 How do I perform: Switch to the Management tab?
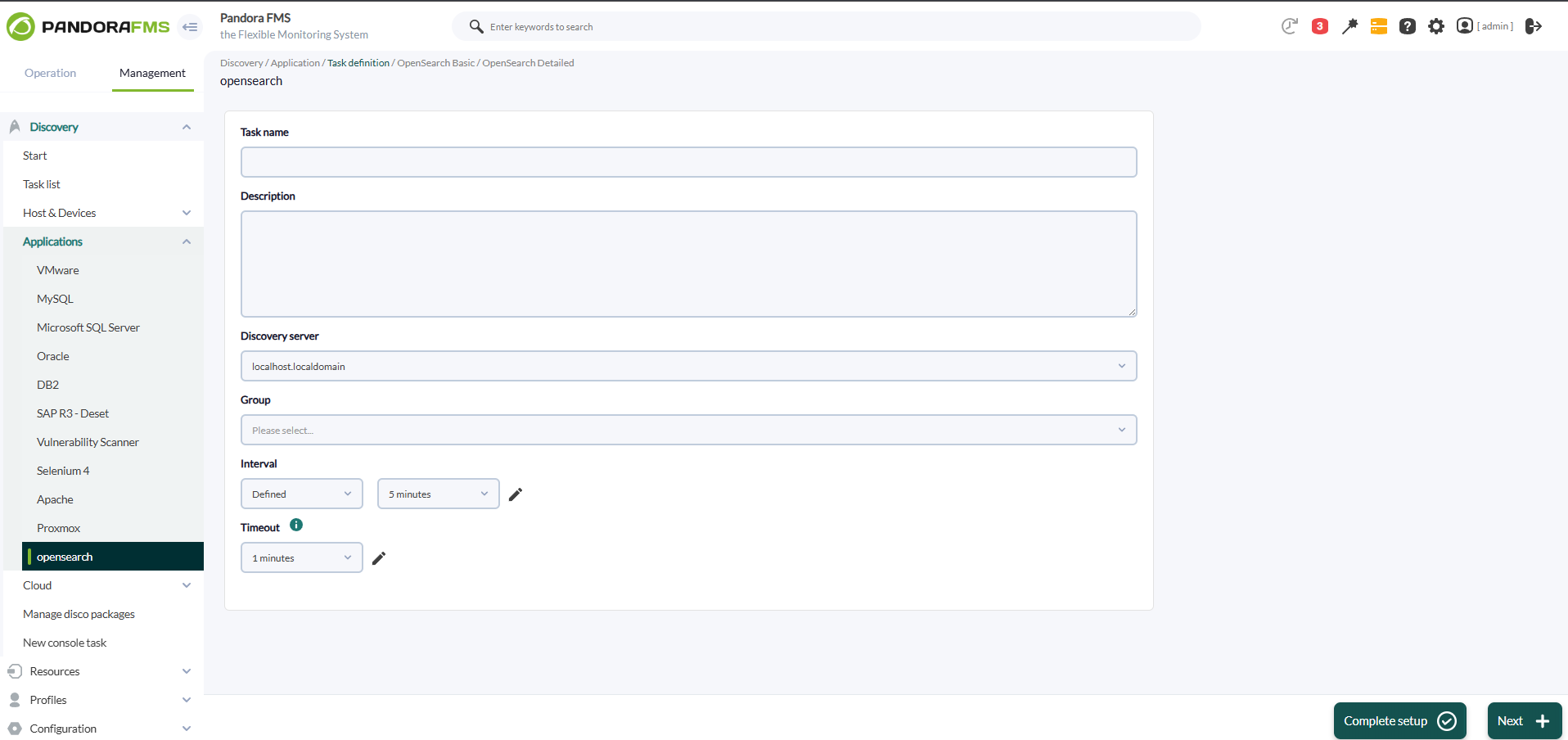pyautogui.click(x=152, y=73)
